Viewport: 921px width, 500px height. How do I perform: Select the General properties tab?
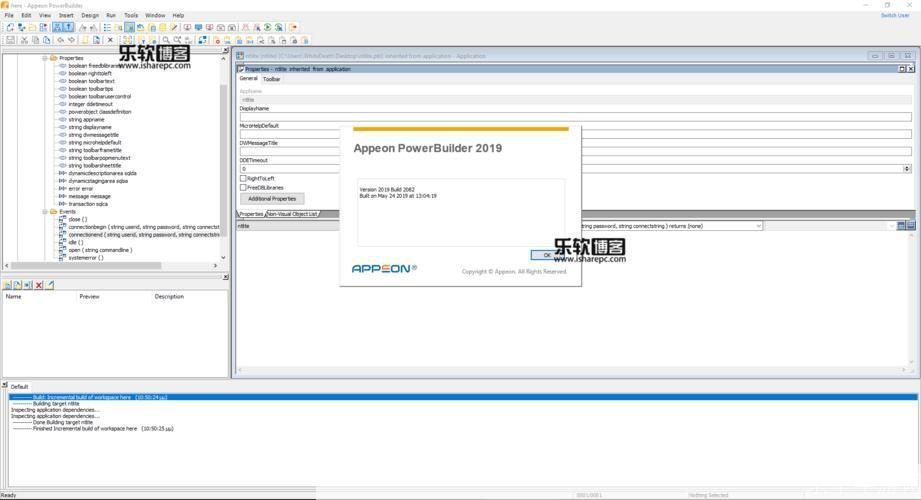point(248,78)
